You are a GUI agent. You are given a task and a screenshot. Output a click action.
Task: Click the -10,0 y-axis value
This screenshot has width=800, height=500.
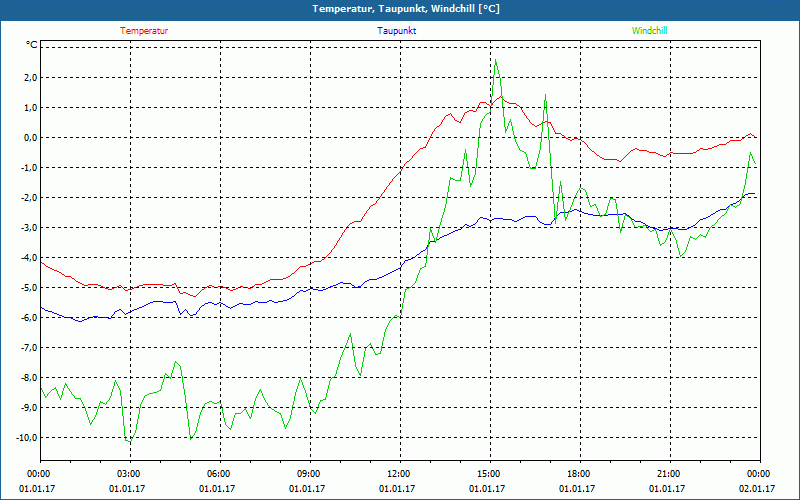pyautogui.click(x=27, y=438)
